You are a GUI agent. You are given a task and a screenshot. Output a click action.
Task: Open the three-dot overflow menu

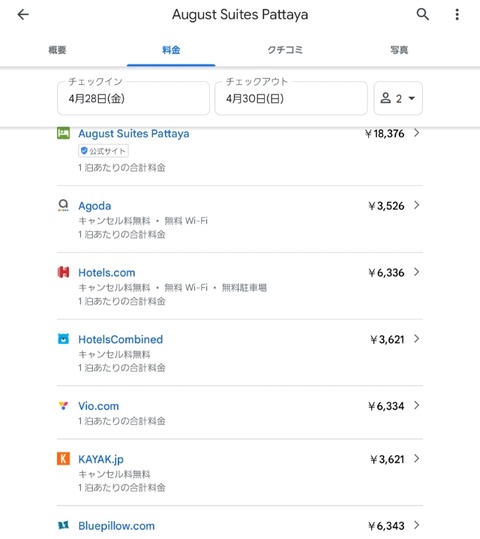(457, 14)
